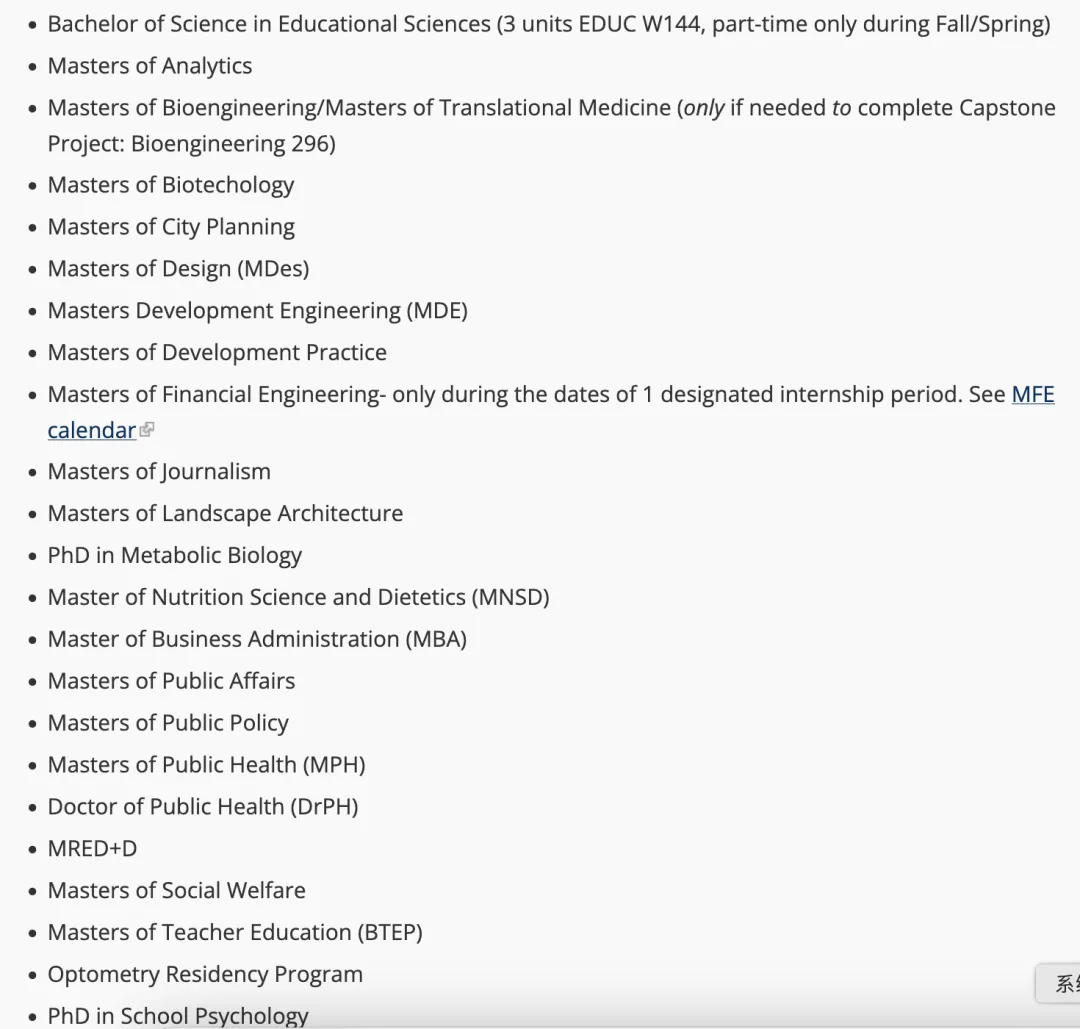Click the MRED+D list item
1080x1029 pixels.
tap(92, 849)
